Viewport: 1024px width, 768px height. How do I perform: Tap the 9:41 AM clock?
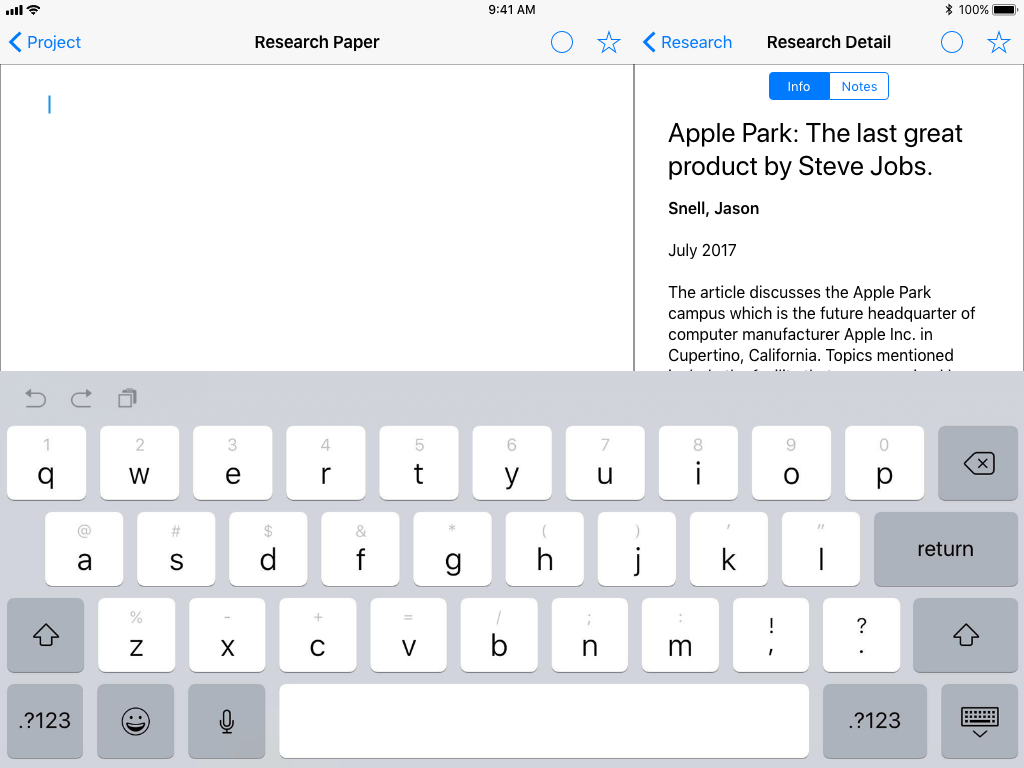(x=512, y=10)
